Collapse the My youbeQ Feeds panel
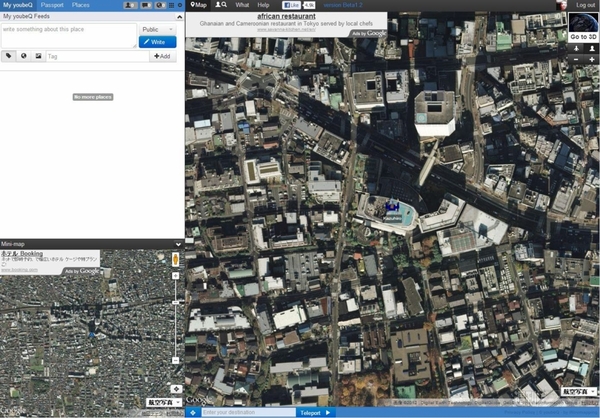This screenshot has width=600, height=418. (x=179, y=16)
